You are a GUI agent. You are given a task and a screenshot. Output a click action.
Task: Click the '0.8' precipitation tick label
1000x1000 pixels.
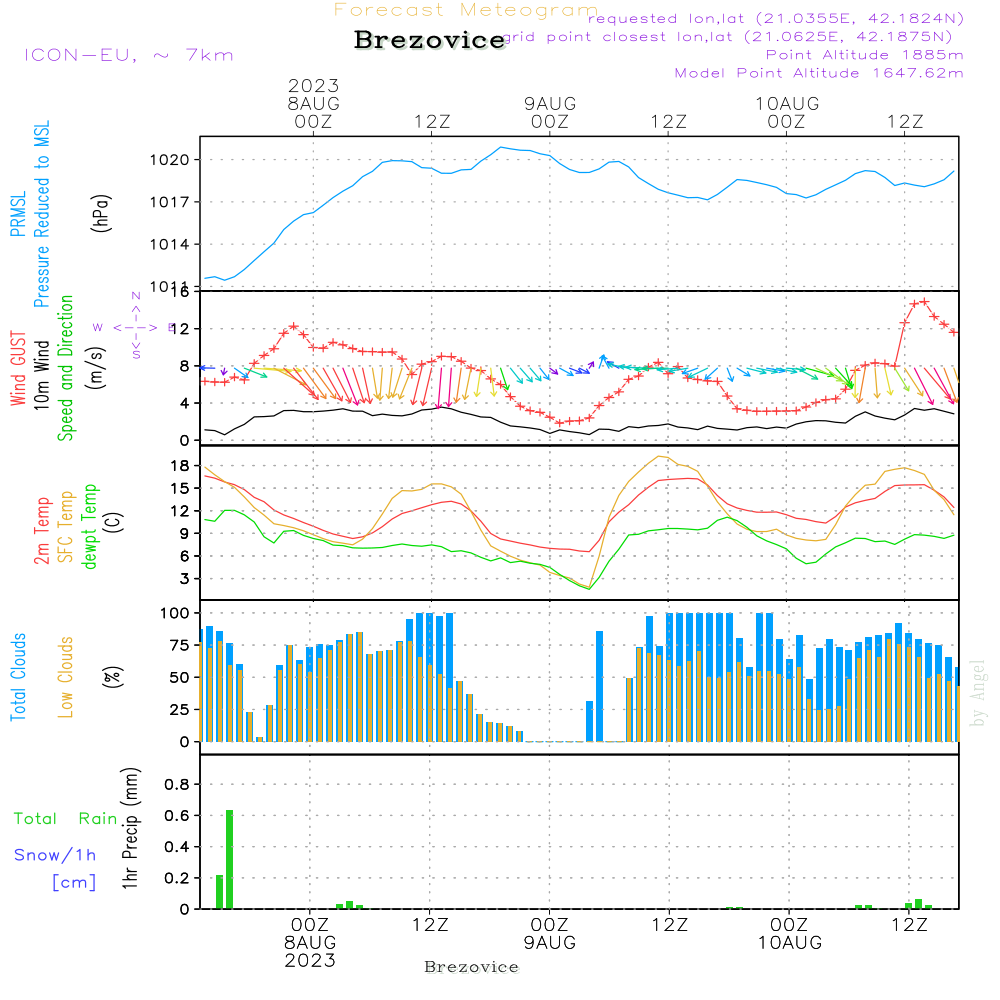click(x=177, y=784)
